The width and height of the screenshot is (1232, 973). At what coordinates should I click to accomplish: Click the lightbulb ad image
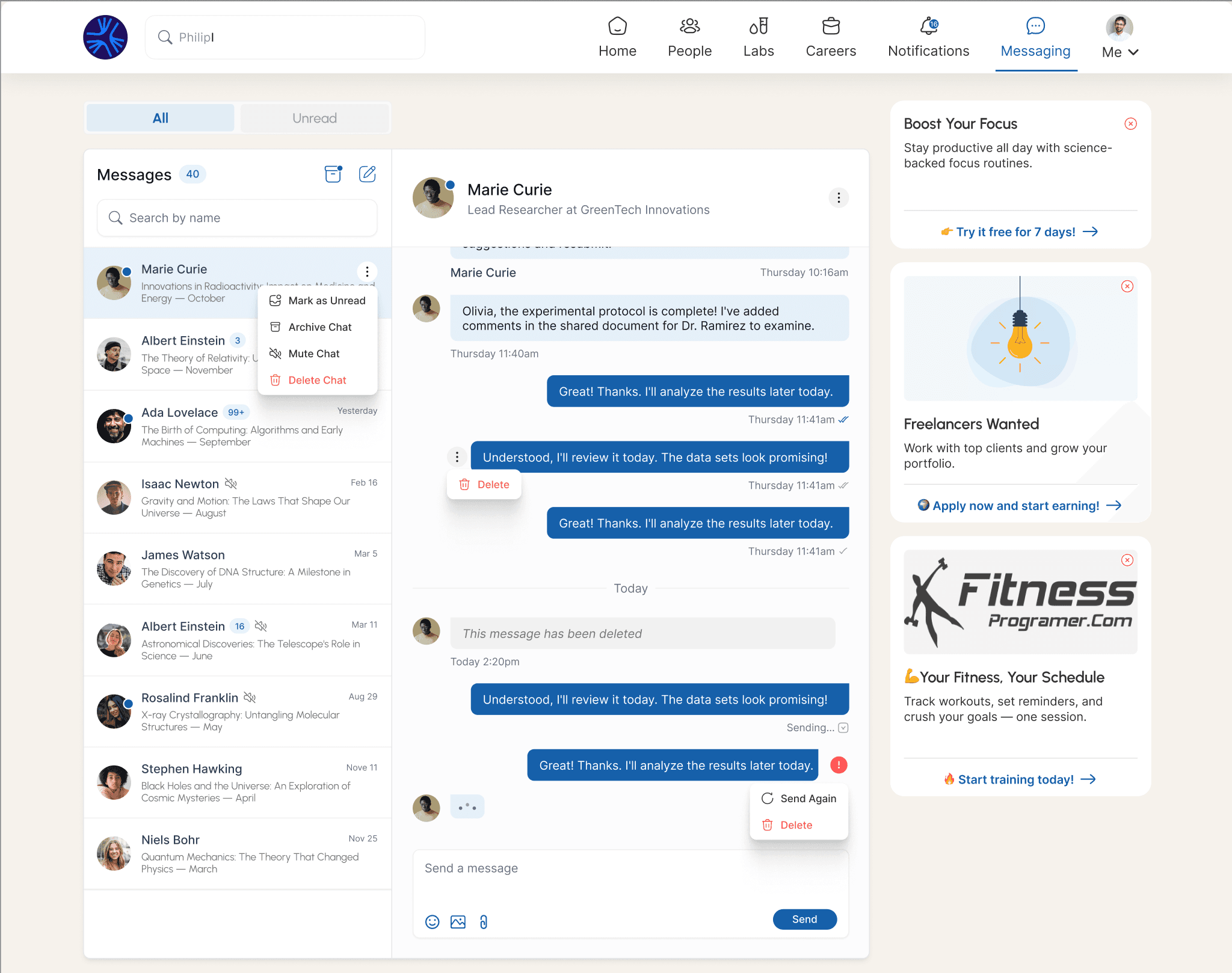pos(1020,339)
